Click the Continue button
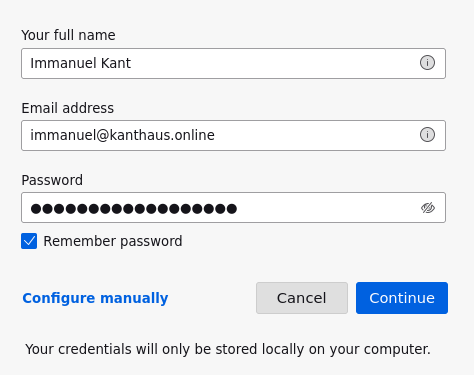474x375 pixels. tap(402, 298)
